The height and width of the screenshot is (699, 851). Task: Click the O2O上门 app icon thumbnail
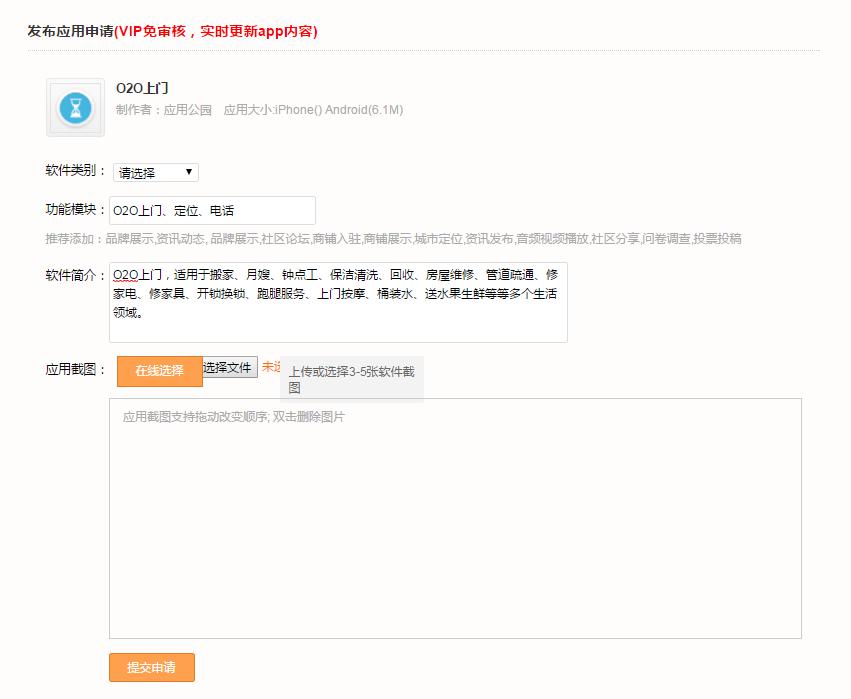coord(74,108)
